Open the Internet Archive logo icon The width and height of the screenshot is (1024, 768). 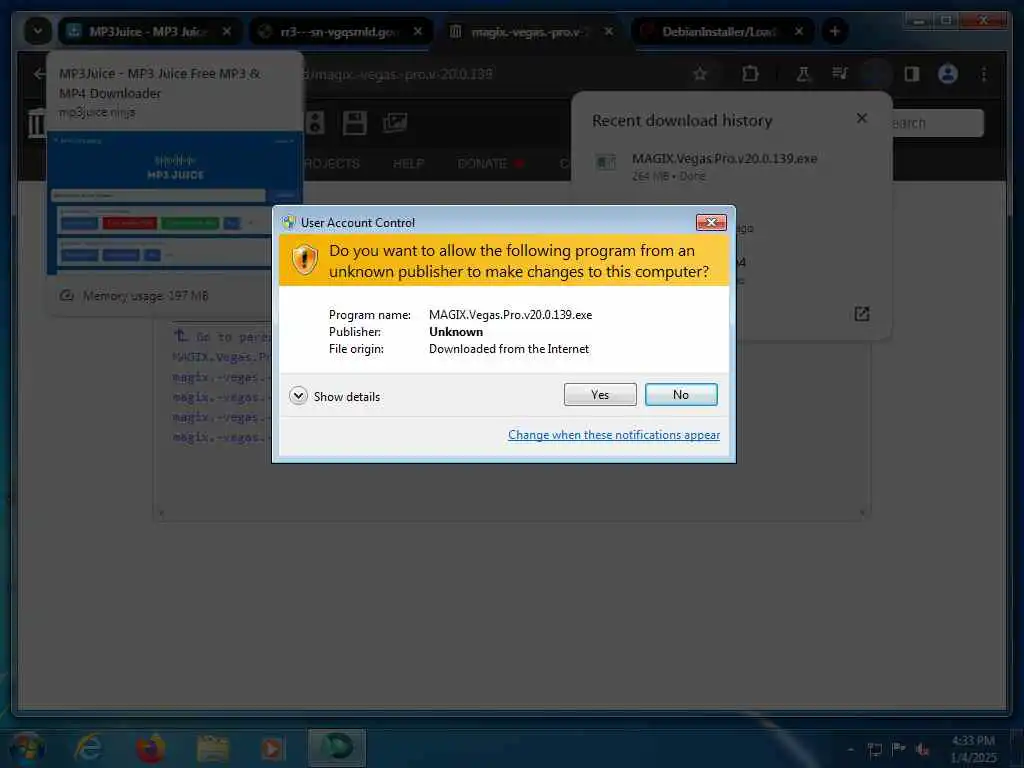coord(36,123)
